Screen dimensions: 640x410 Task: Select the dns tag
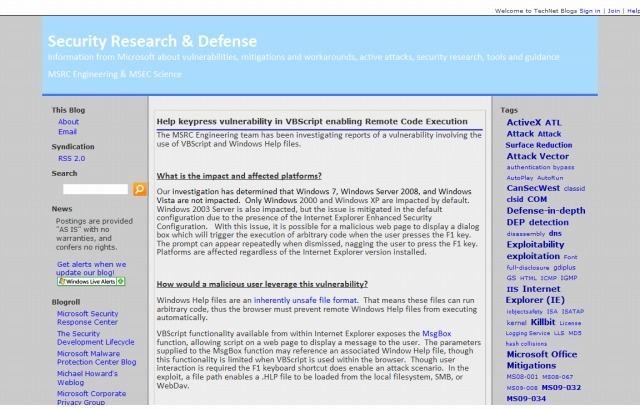[555, 233]
